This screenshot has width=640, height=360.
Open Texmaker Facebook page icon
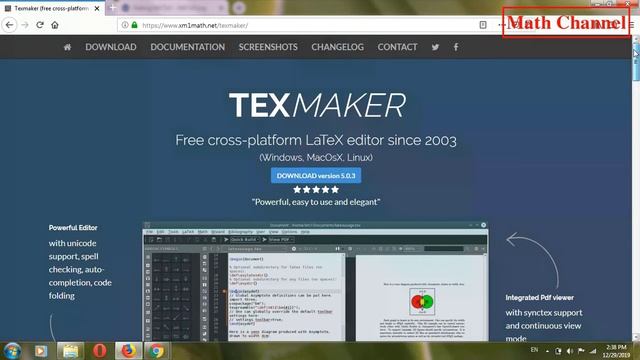click(456, 47)
